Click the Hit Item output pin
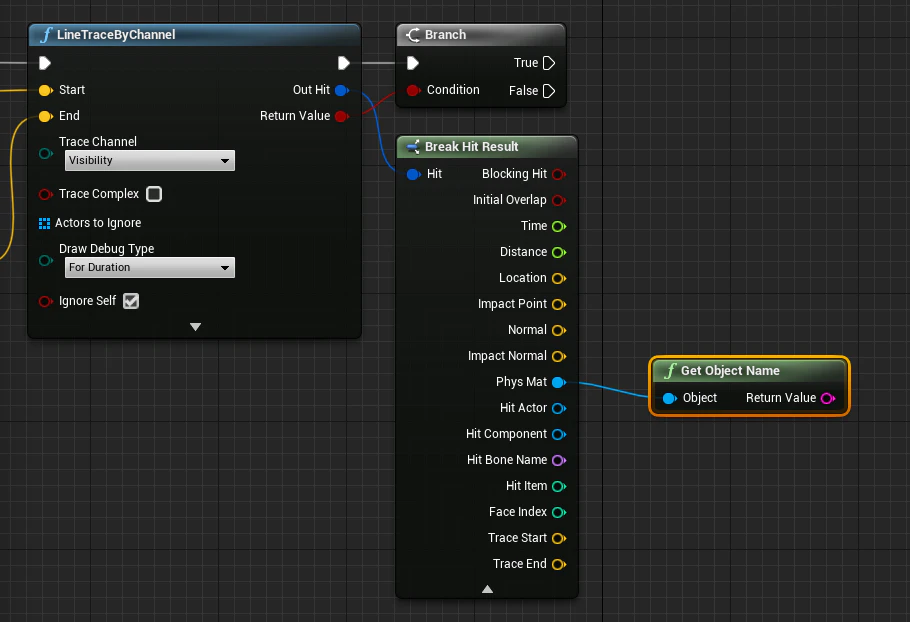Viewport: 910px width, 622px height. [559, 486]
